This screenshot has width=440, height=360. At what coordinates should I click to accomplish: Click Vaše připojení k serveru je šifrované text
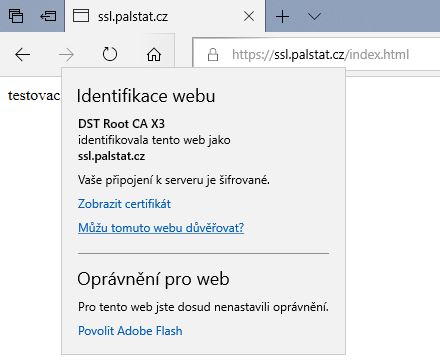[174, 180]
